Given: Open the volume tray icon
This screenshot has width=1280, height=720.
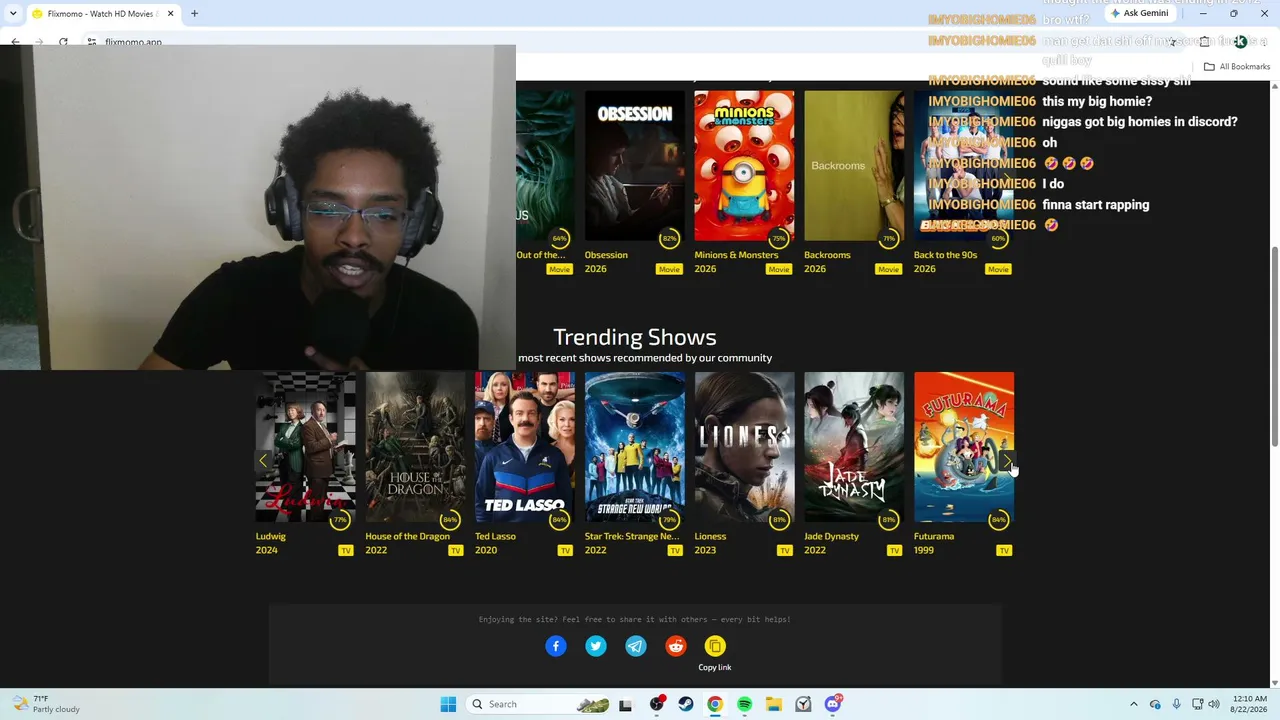Looking at the screenshot, I should [x=1214, y=704].
